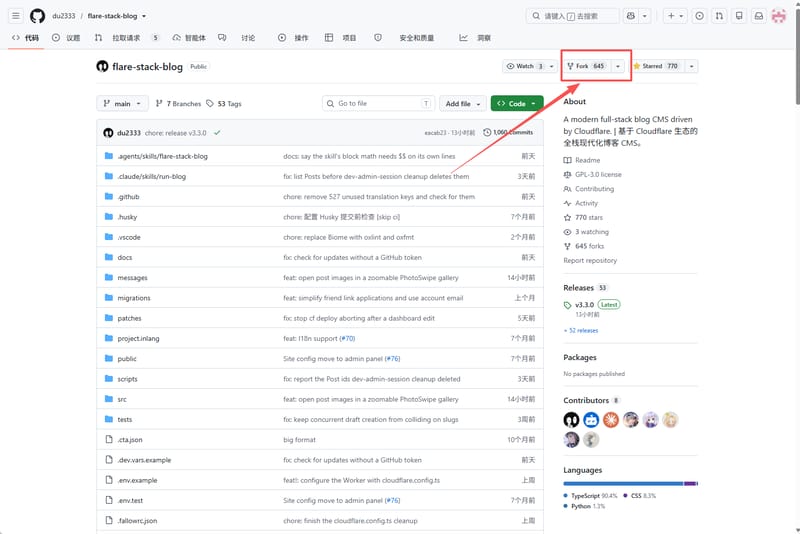Open the pull requests icon in top header
This screenshot has height=534, width=800.
click(719, 16)
